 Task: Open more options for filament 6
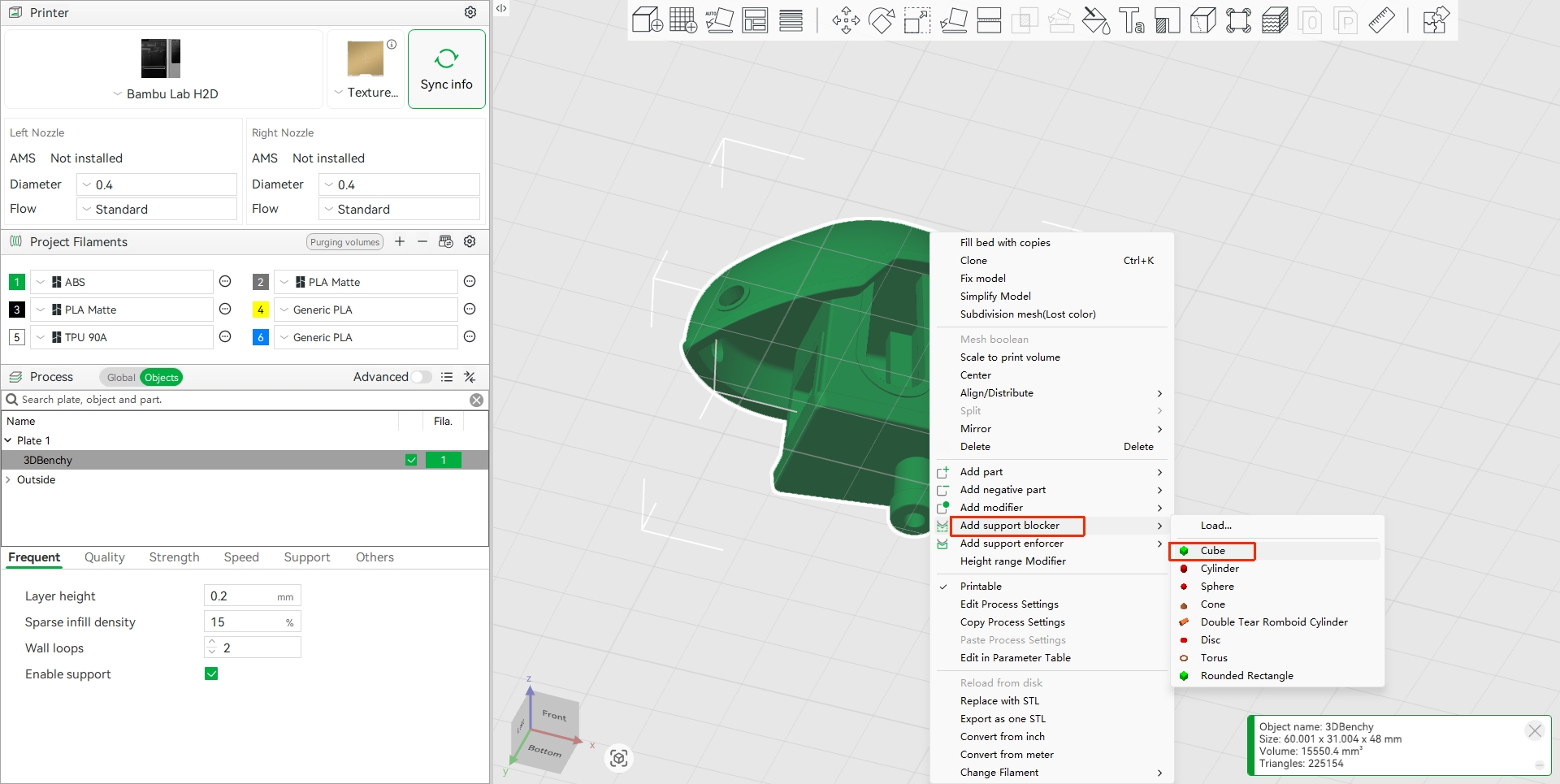pos(470,336)
